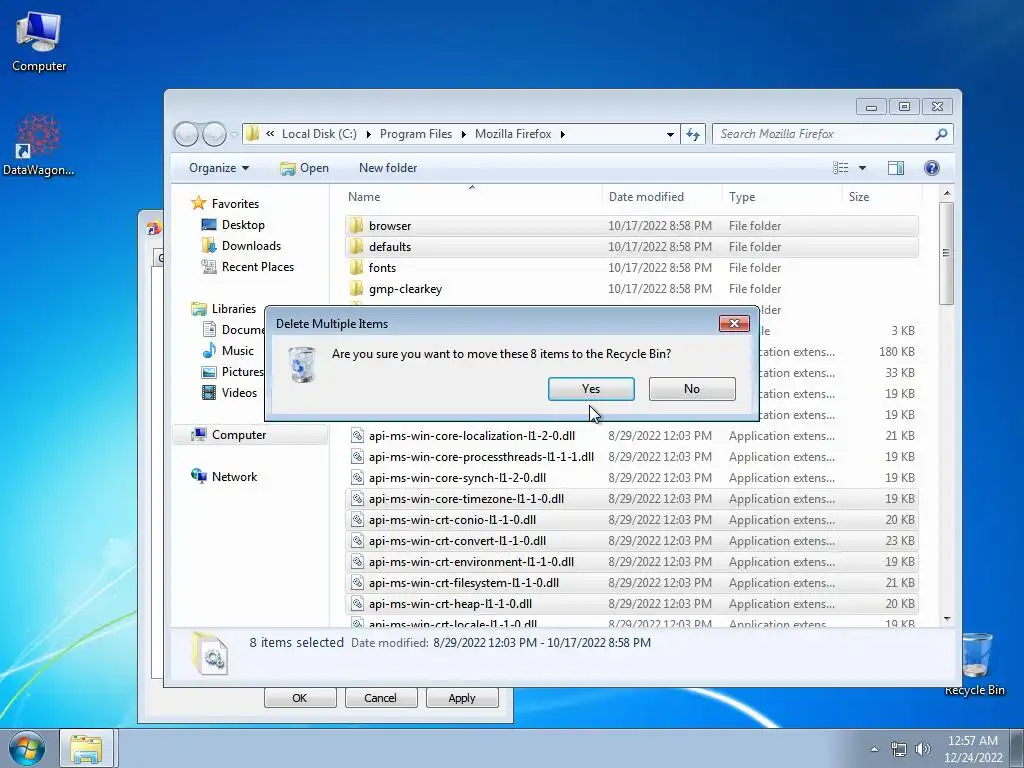The image size is (1024, 768).
Task: Click Mozilla Firefox in address bar
Action: (x=513, y=134)
